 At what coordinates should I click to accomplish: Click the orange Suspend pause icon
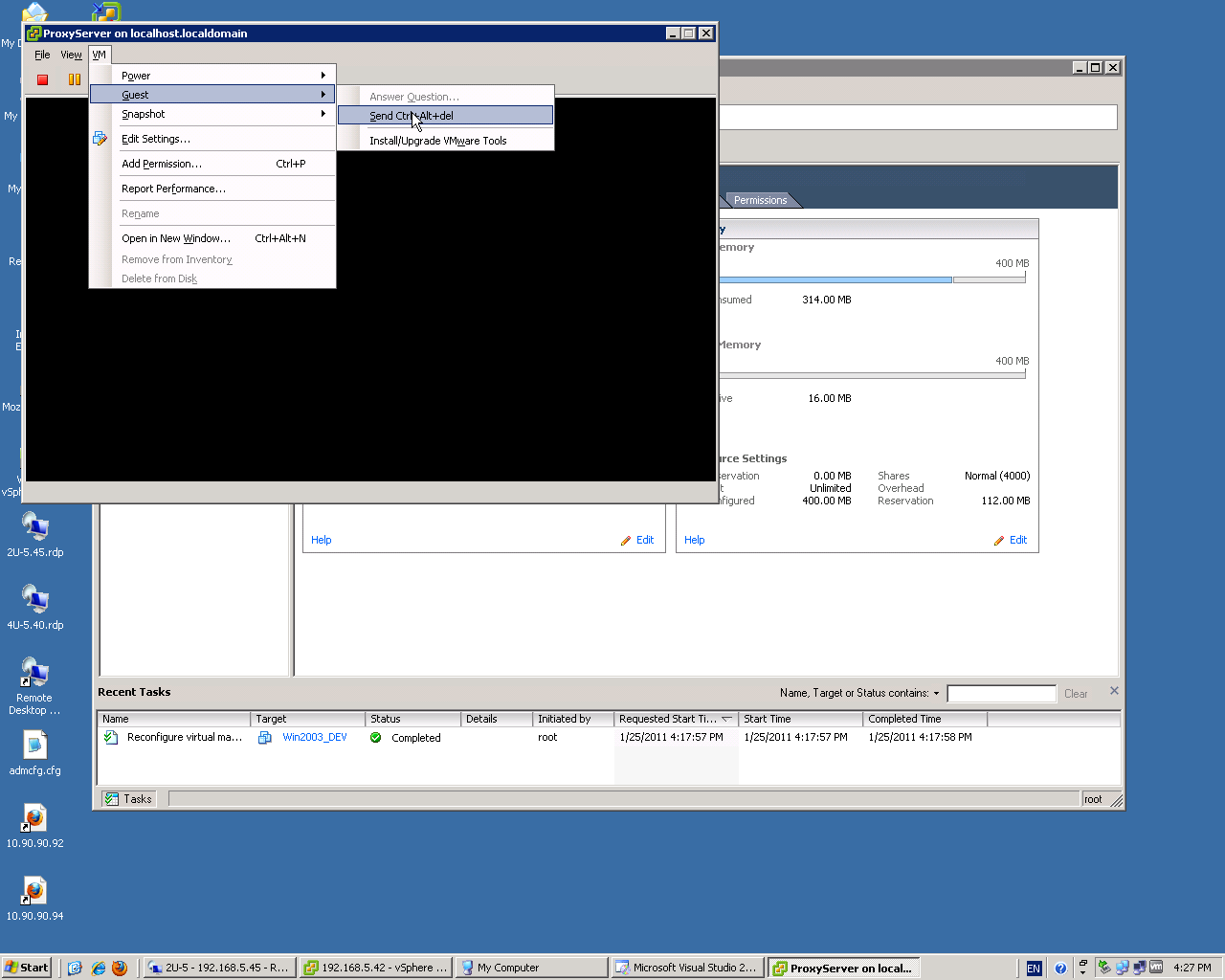click(x=74, y=79)
